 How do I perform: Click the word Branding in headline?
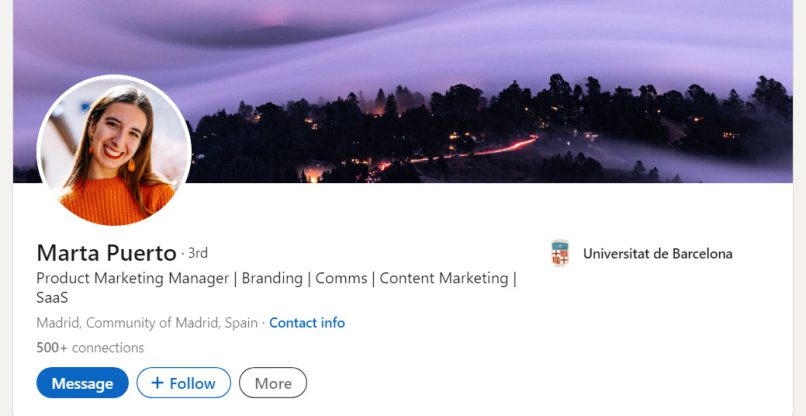(272, 279)
